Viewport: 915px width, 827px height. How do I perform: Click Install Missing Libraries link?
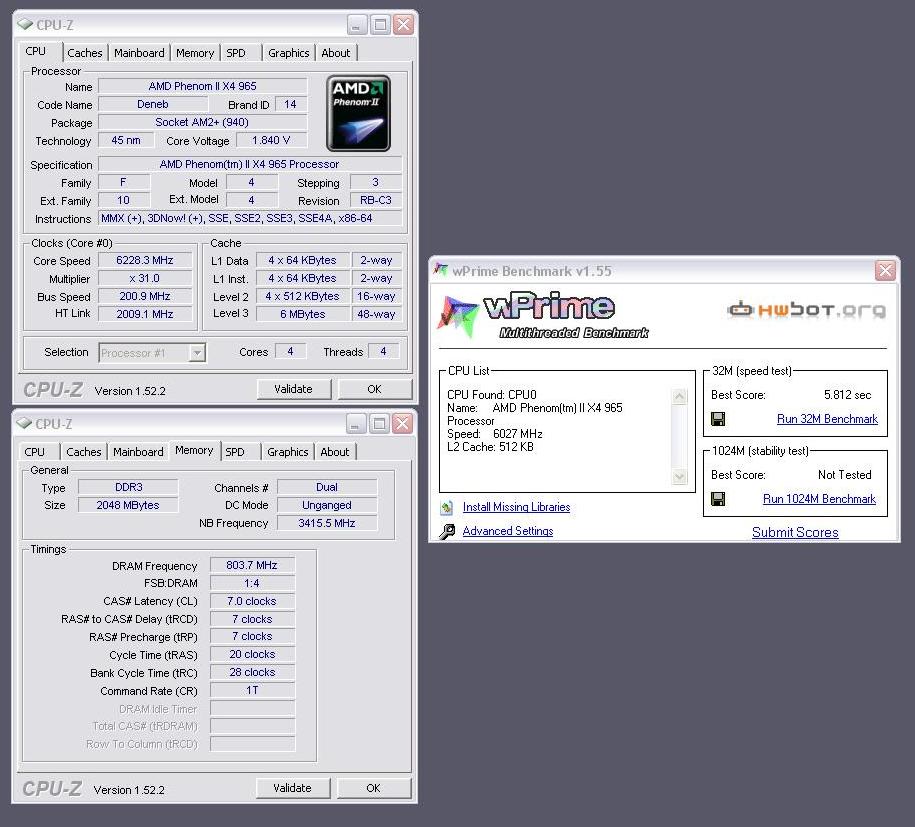(516, 507)
